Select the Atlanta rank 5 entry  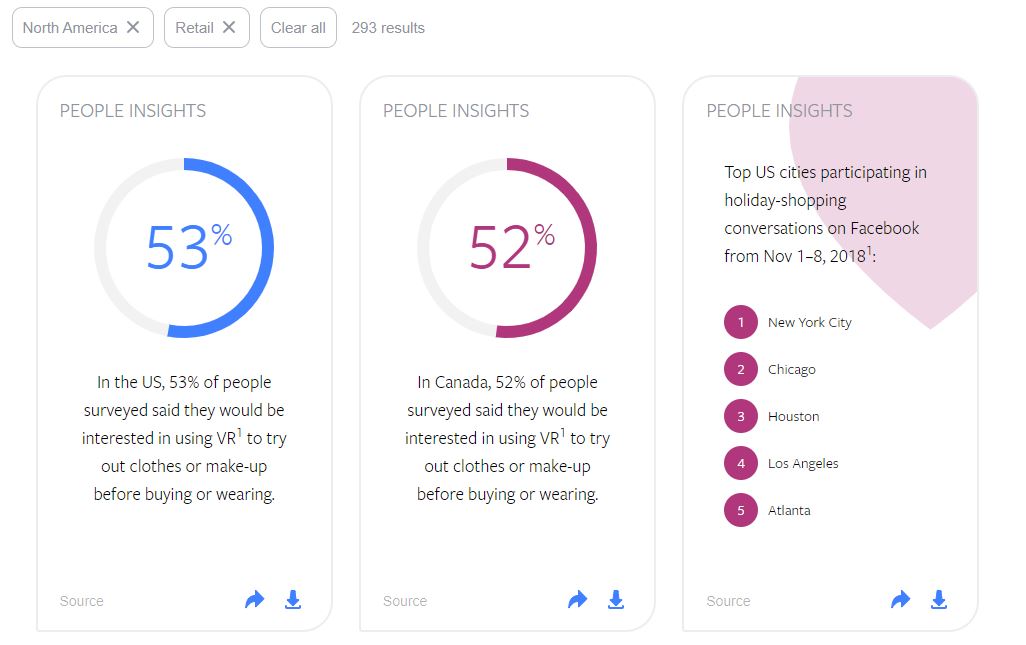767,511
